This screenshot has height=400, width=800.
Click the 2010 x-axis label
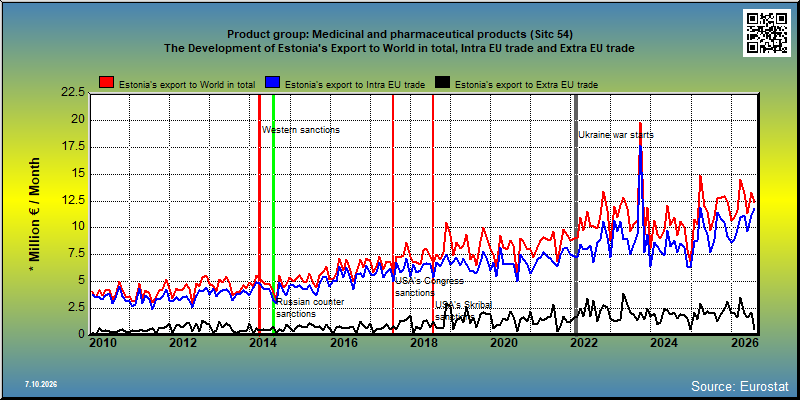click(103, 342)
